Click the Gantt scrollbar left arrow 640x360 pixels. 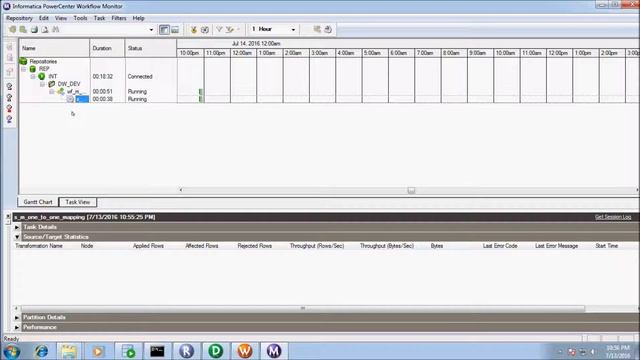click(x=181, y=190)
